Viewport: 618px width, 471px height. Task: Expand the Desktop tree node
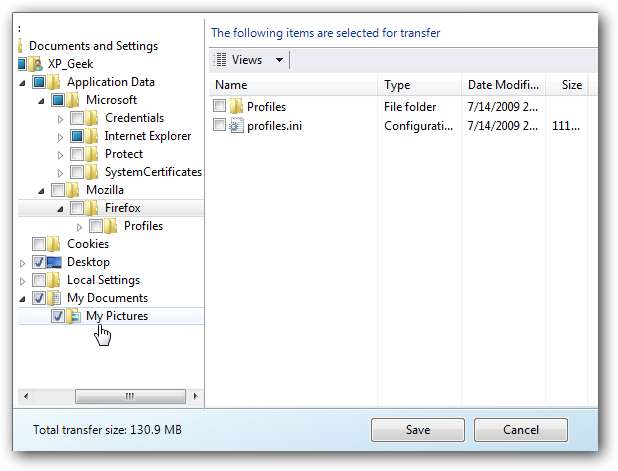(22, 263)
